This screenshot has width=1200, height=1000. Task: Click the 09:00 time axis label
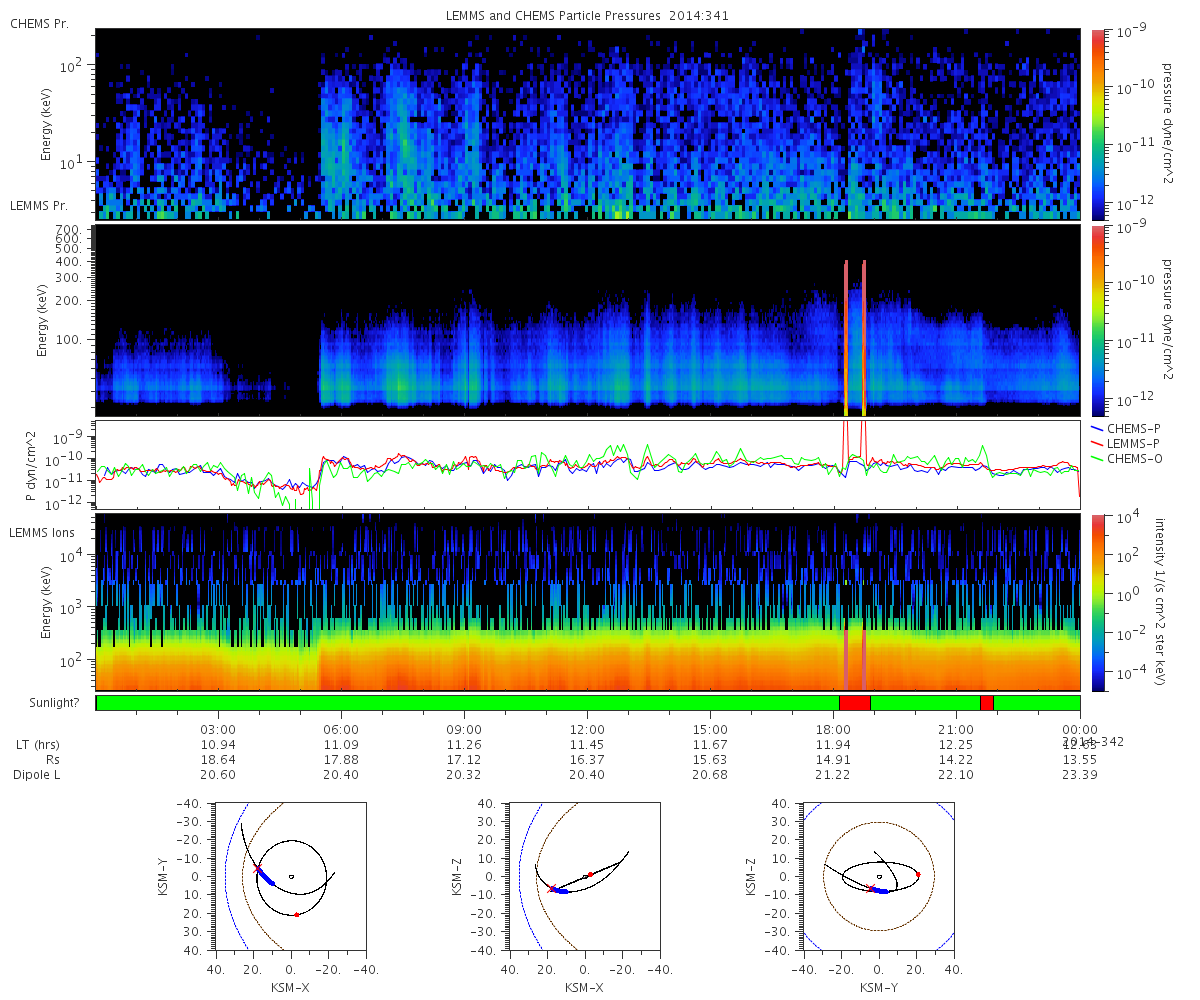coord(464,729)
